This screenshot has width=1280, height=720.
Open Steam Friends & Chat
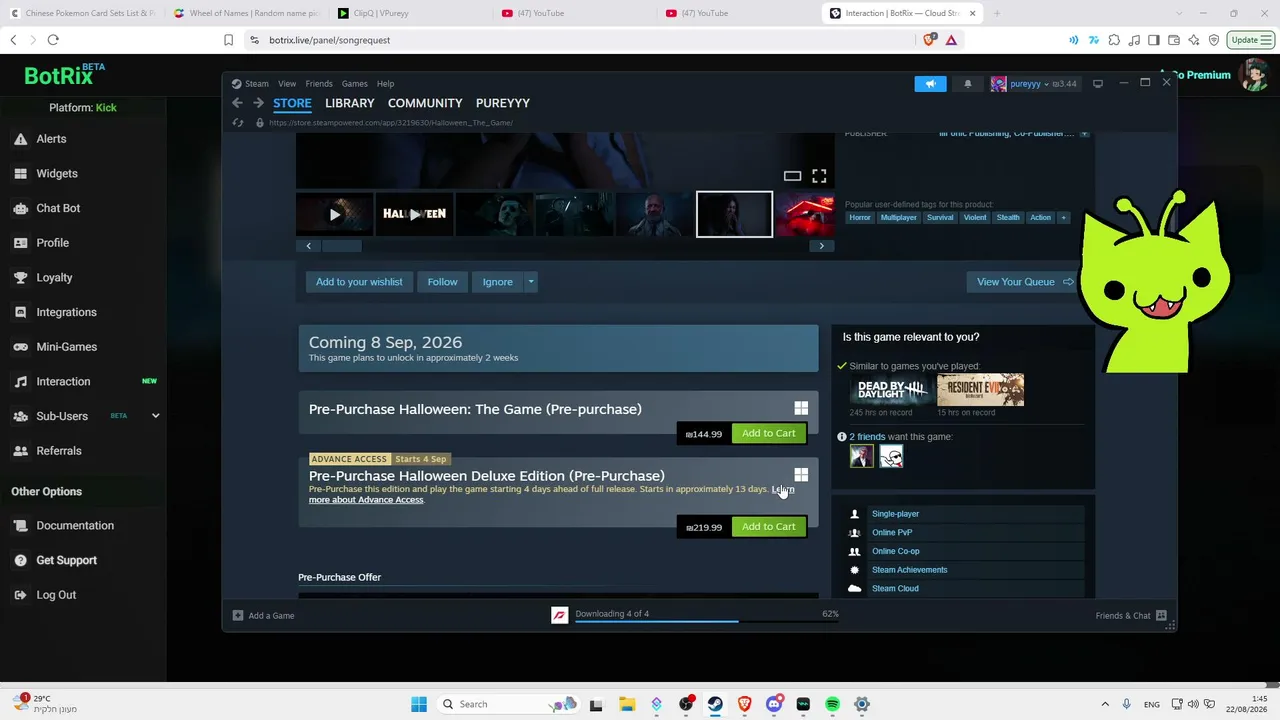click(1131, 616)
